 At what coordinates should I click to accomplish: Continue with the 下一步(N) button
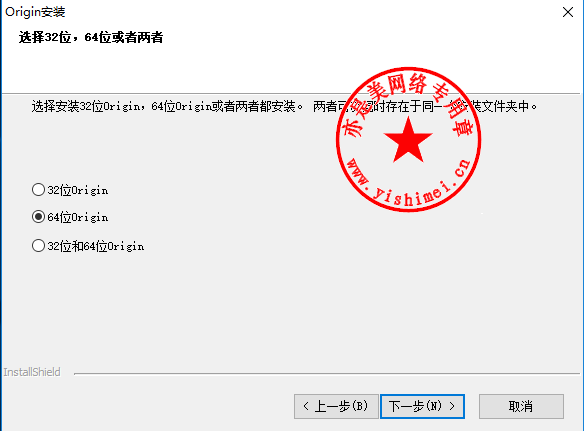point(422,406)
